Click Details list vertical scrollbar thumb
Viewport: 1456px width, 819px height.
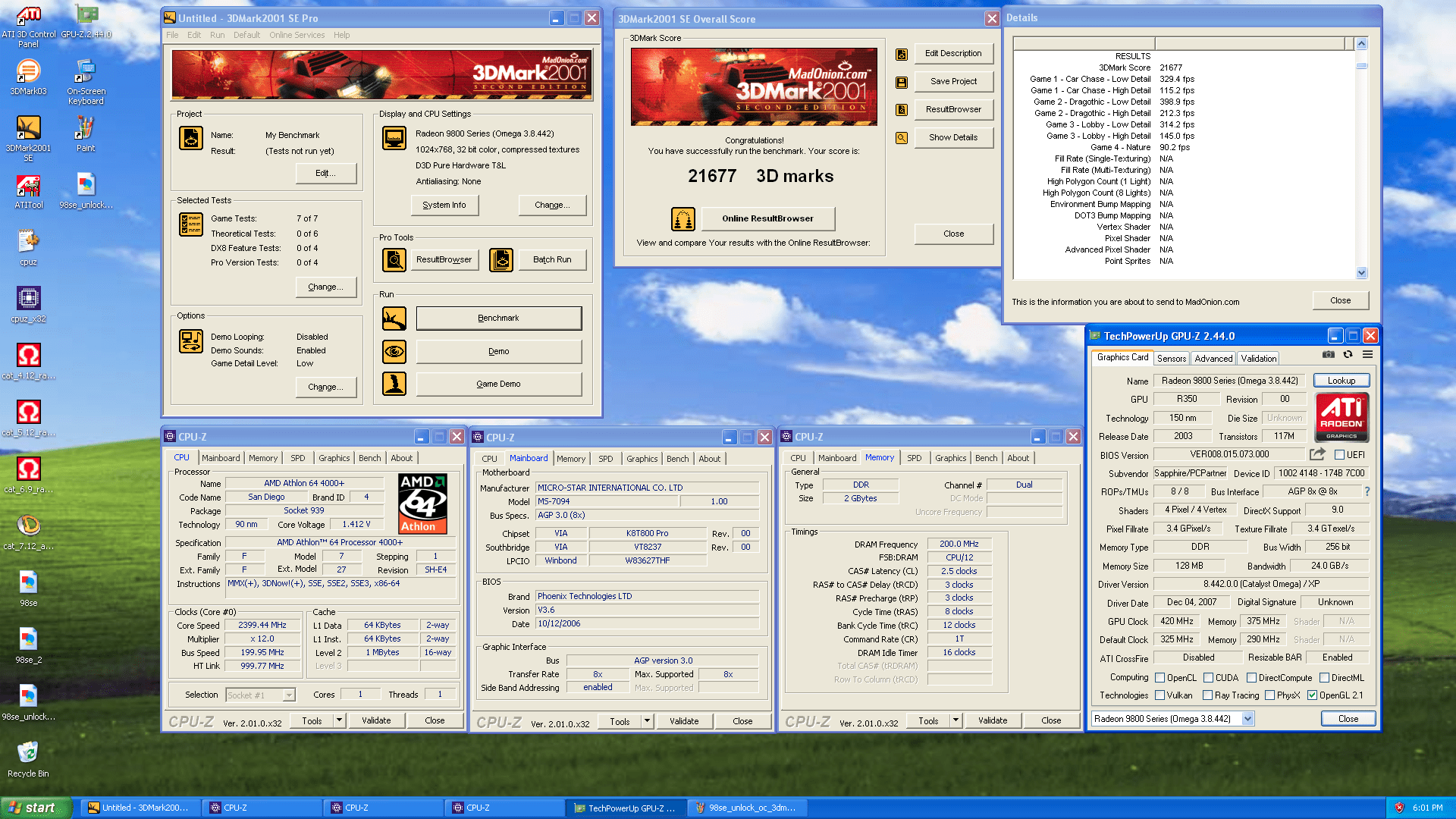click(1361, 66)
